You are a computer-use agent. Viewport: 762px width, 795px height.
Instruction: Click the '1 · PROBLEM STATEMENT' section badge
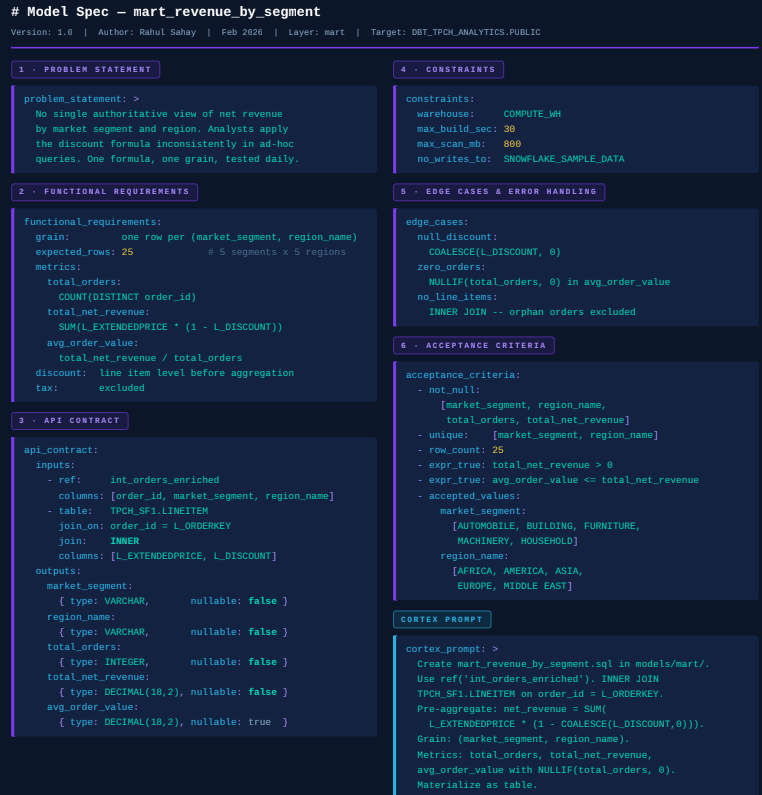[85, 69]
